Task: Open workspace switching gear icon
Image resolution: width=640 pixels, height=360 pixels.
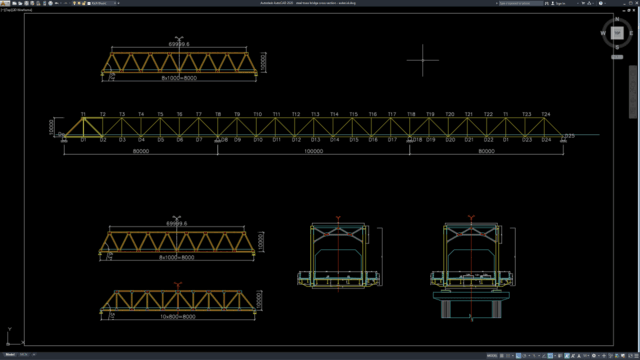Action: (594, 356)
